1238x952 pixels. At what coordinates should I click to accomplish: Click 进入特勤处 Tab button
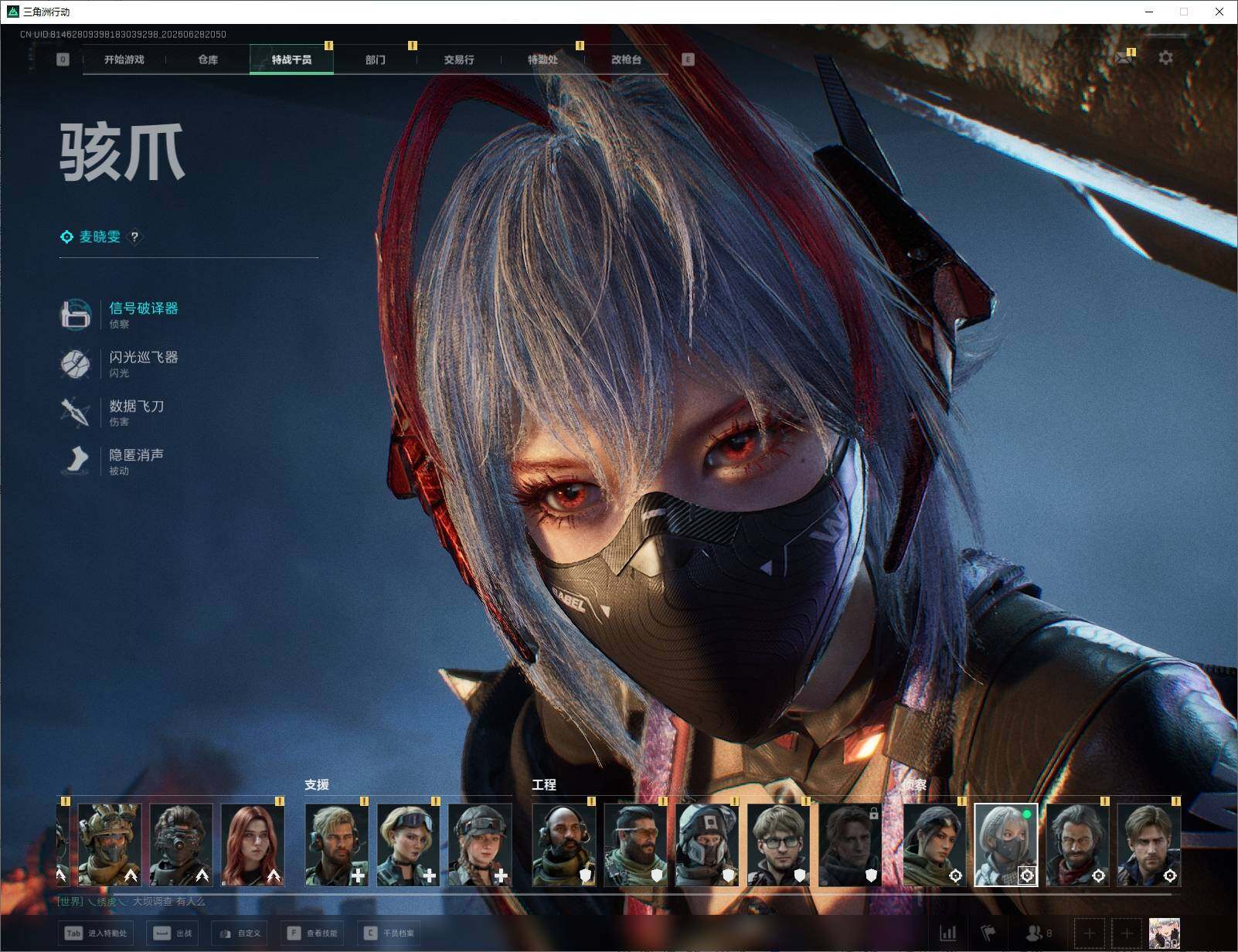[x=97, y=933]
